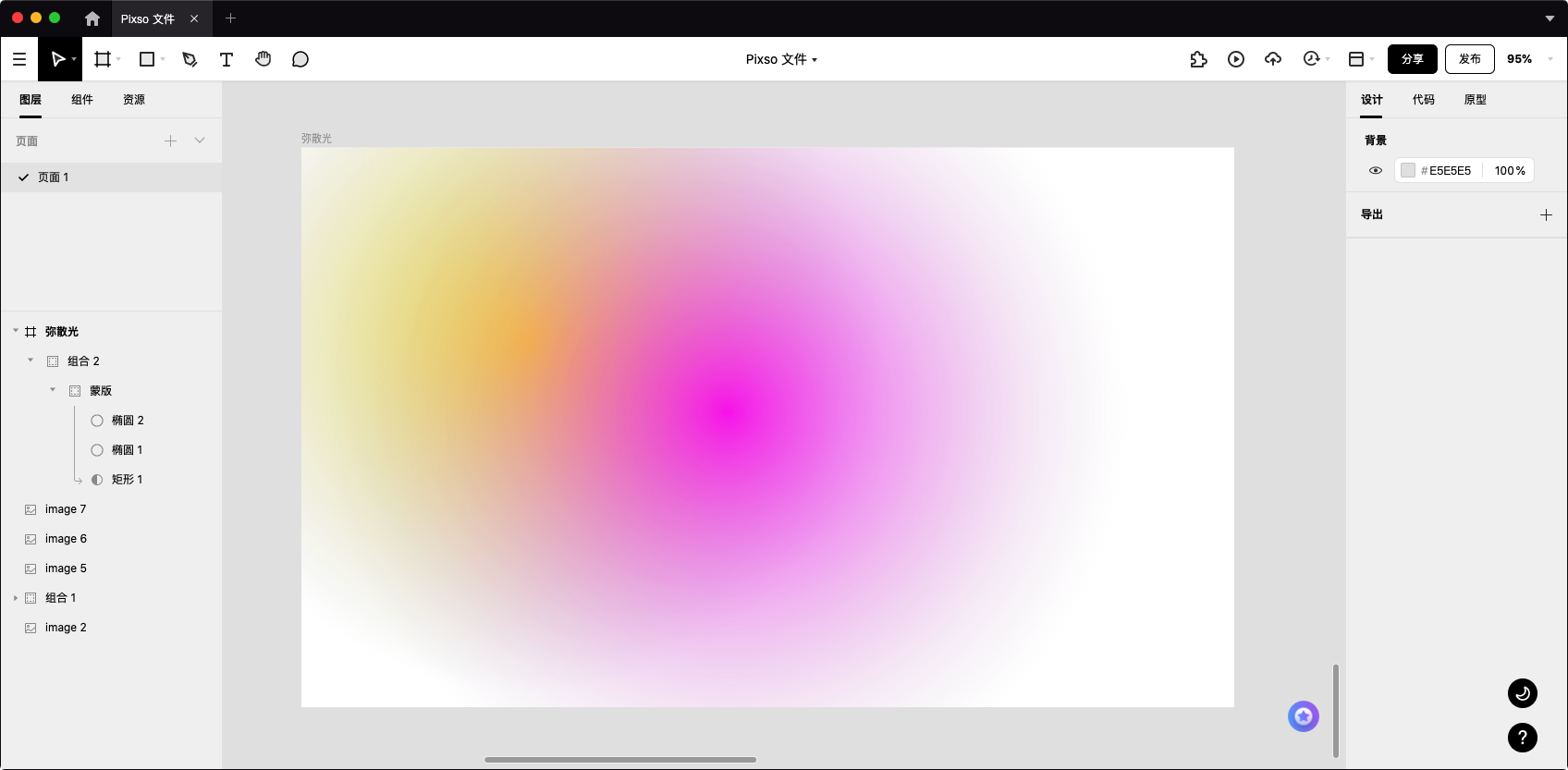Open the history icon dropdown arrow
Screen dimensions: 1568x770
1328,59
